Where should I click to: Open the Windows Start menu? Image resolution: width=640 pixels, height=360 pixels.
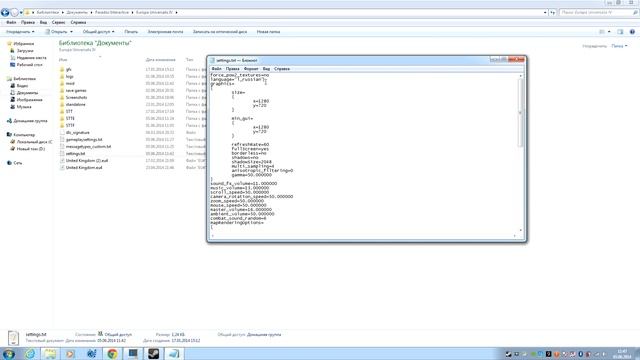click(9, 353)
